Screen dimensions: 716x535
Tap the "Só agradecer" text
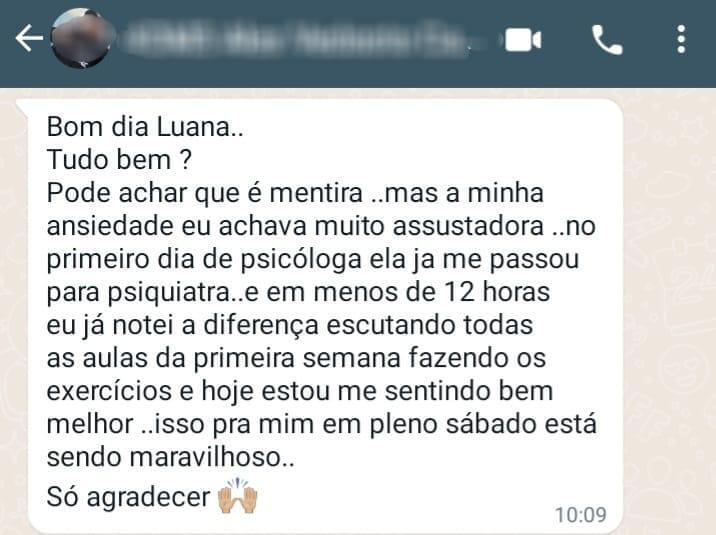(x=128, y=497)
